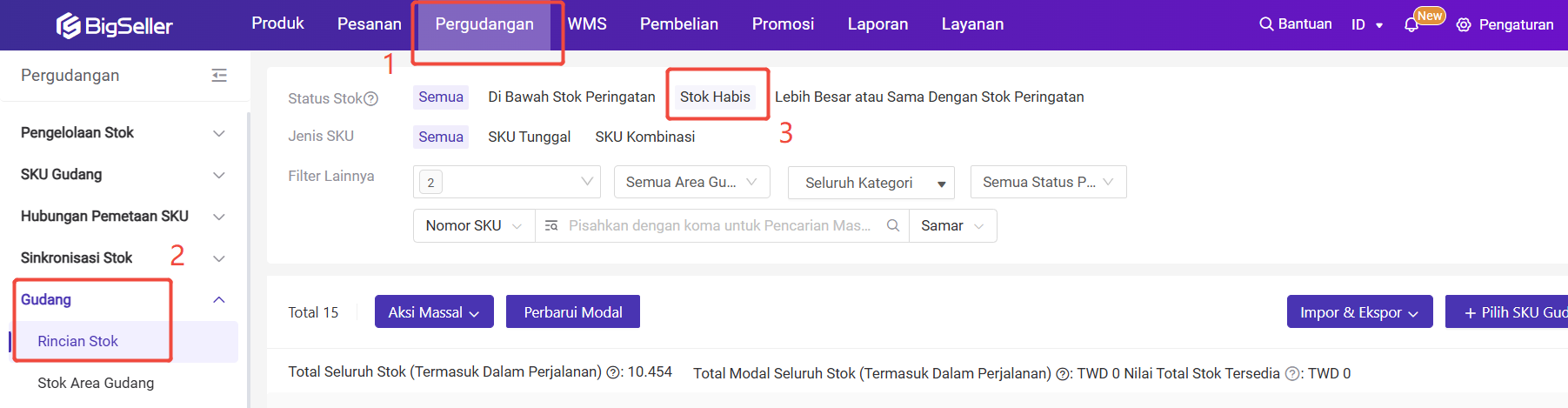Open the Pembelian menu
The image size is (1568, 408).
(679, 24)
